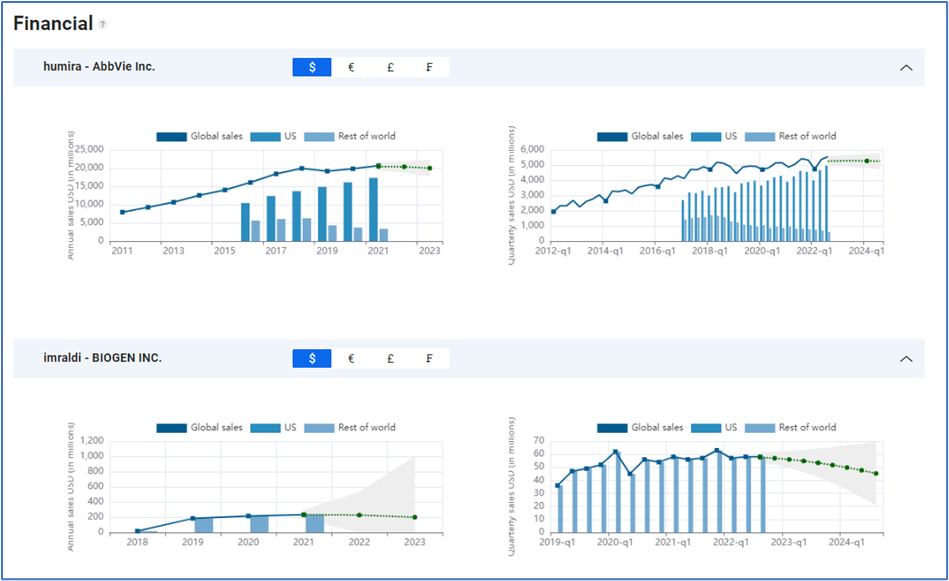Click the 2023 forecast point in imraldi annual chart

pyautogui.click(x=415, y=517)
